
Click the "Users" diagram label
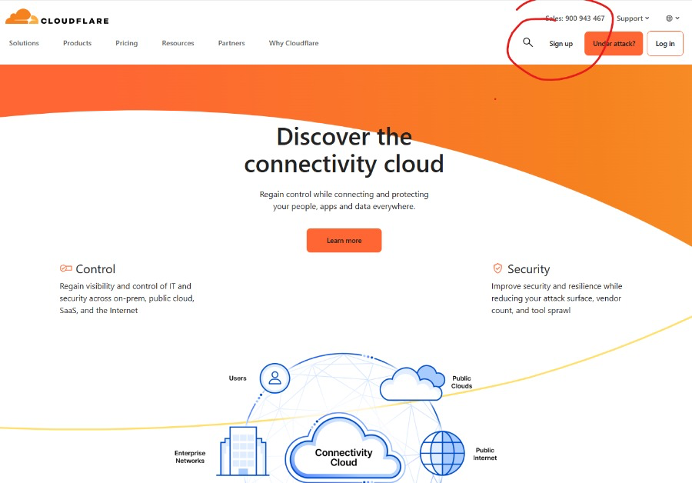[x=237, y=378]
